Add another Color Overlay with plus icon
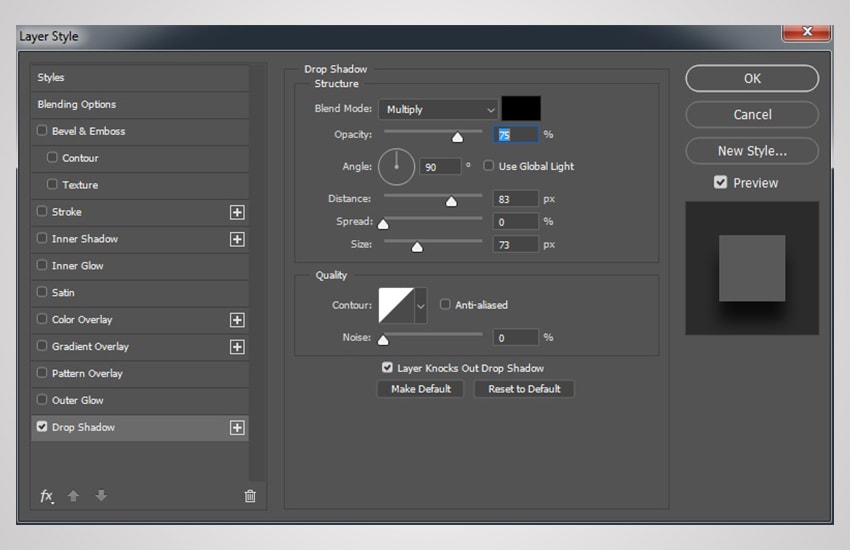Image resolution: width=850 pixels, height=550 pixels. pos(237,320)
